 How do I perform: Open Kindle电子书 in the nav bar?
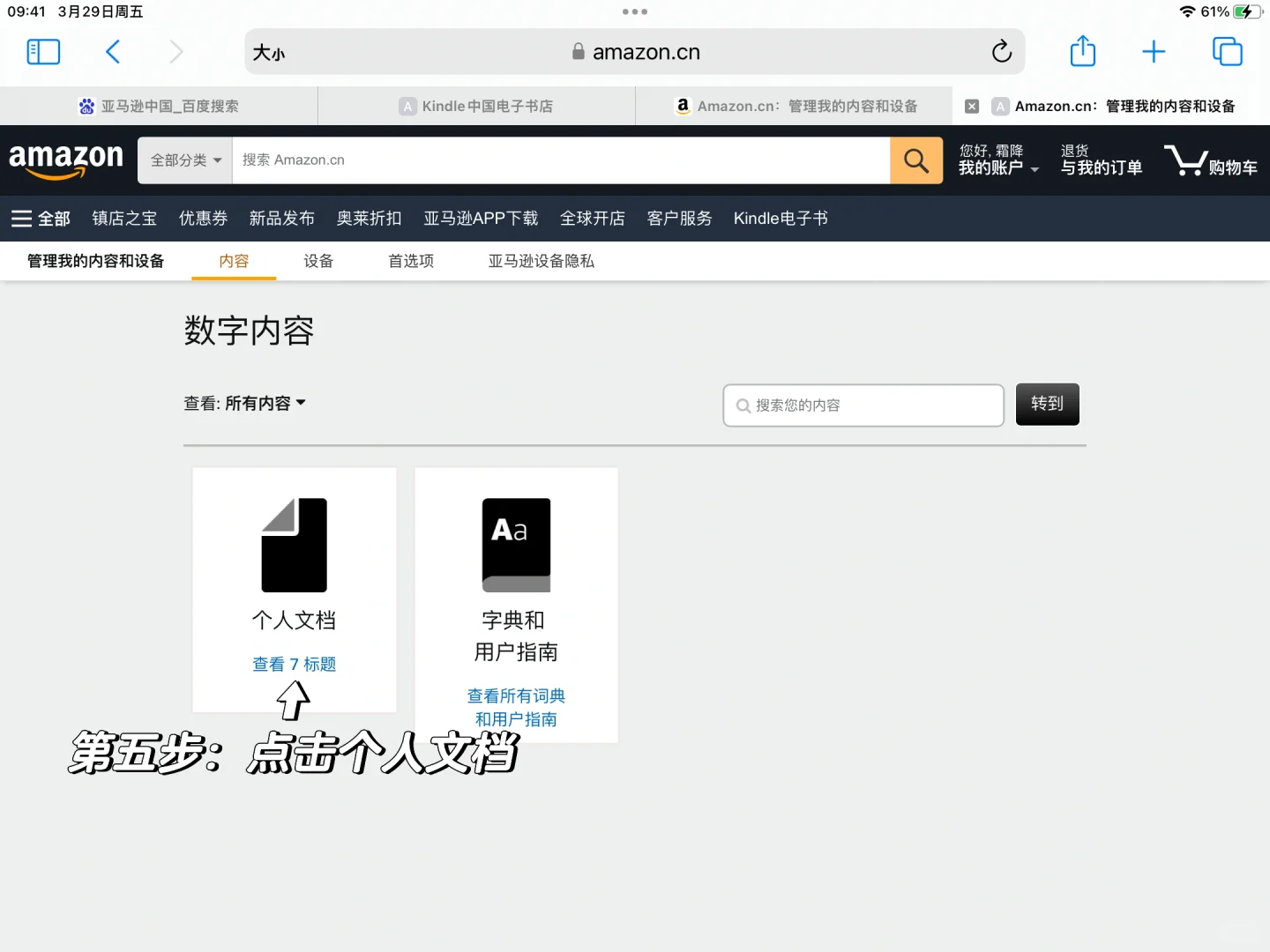coord(781,219)
